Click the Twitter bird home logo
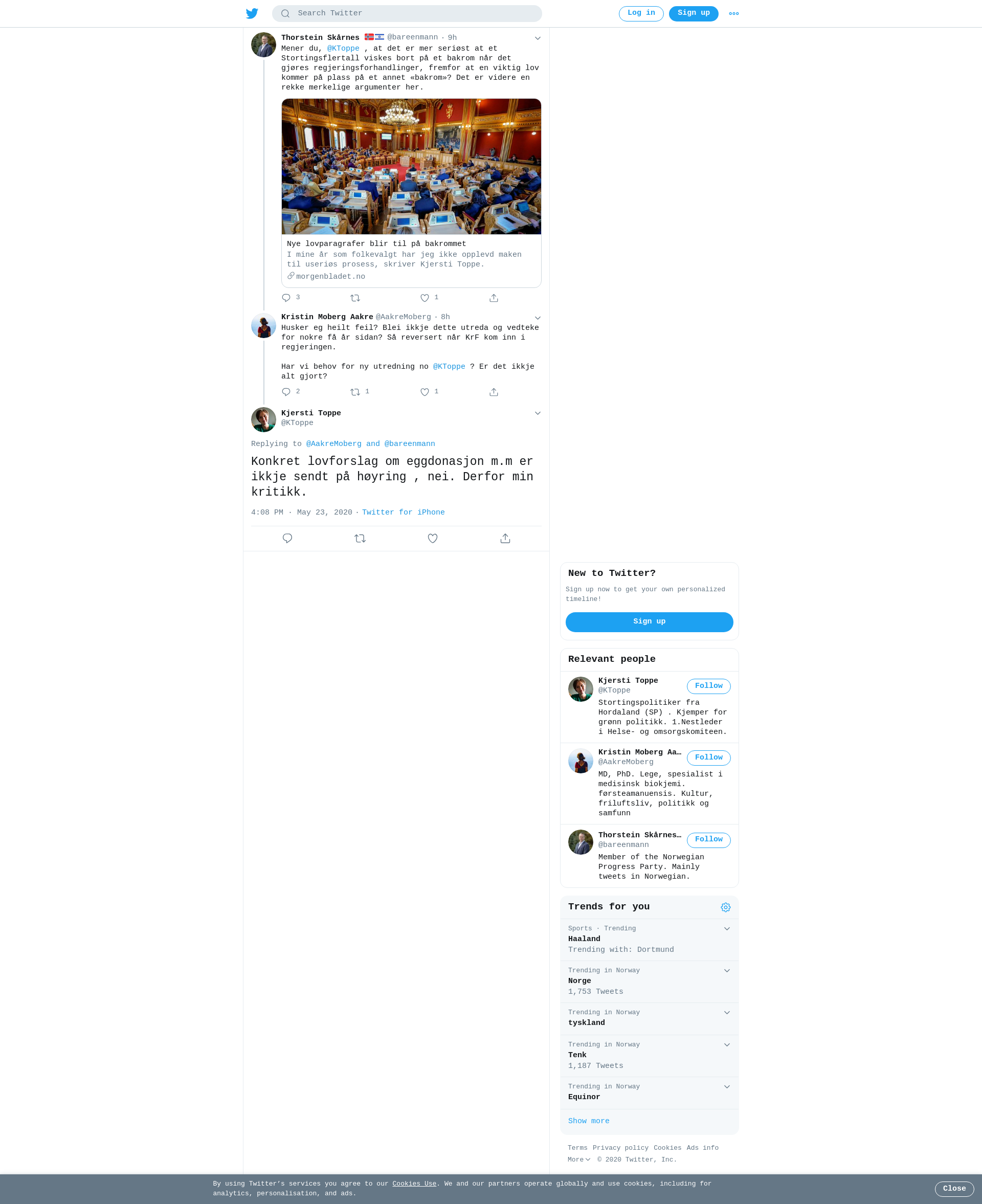Image resolution: width=982 pixels, height=1204 pixels. tap(252, 14)
